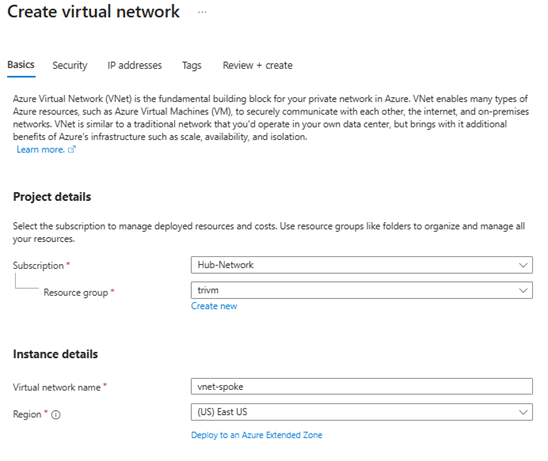Click the Instance details heading
Screen dimensions: 548x461
coord(55,354)
